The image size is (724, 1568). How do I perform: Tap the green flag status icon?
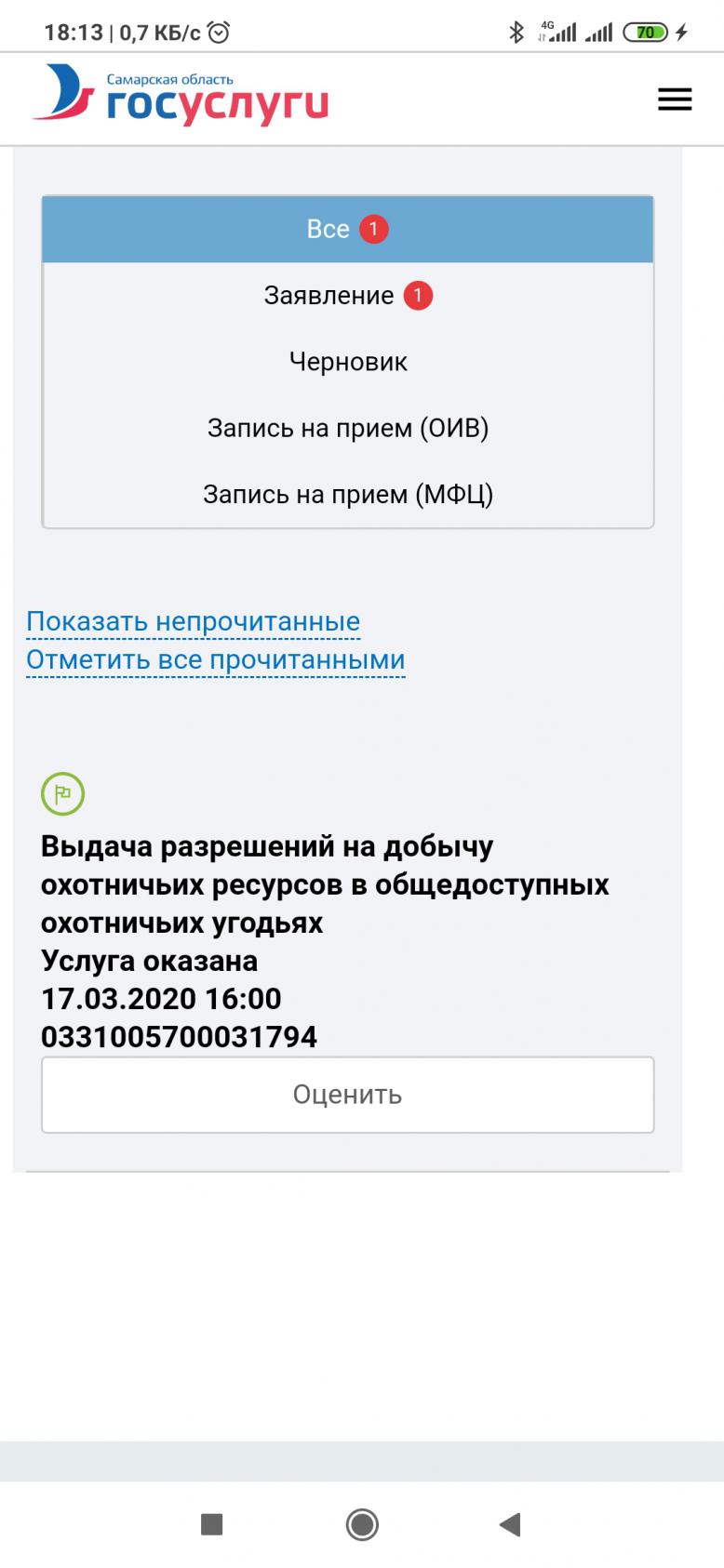coord(63,794)
